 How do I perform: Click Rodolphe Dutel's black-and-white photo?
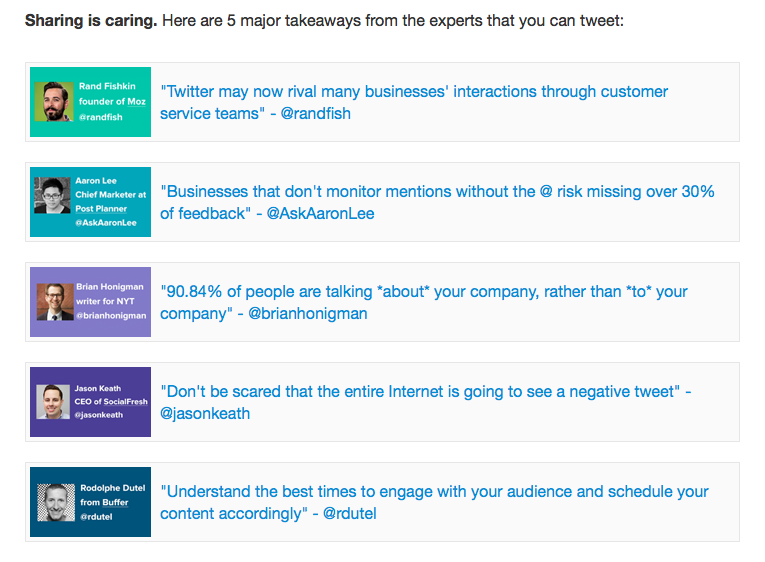(56, 502)
